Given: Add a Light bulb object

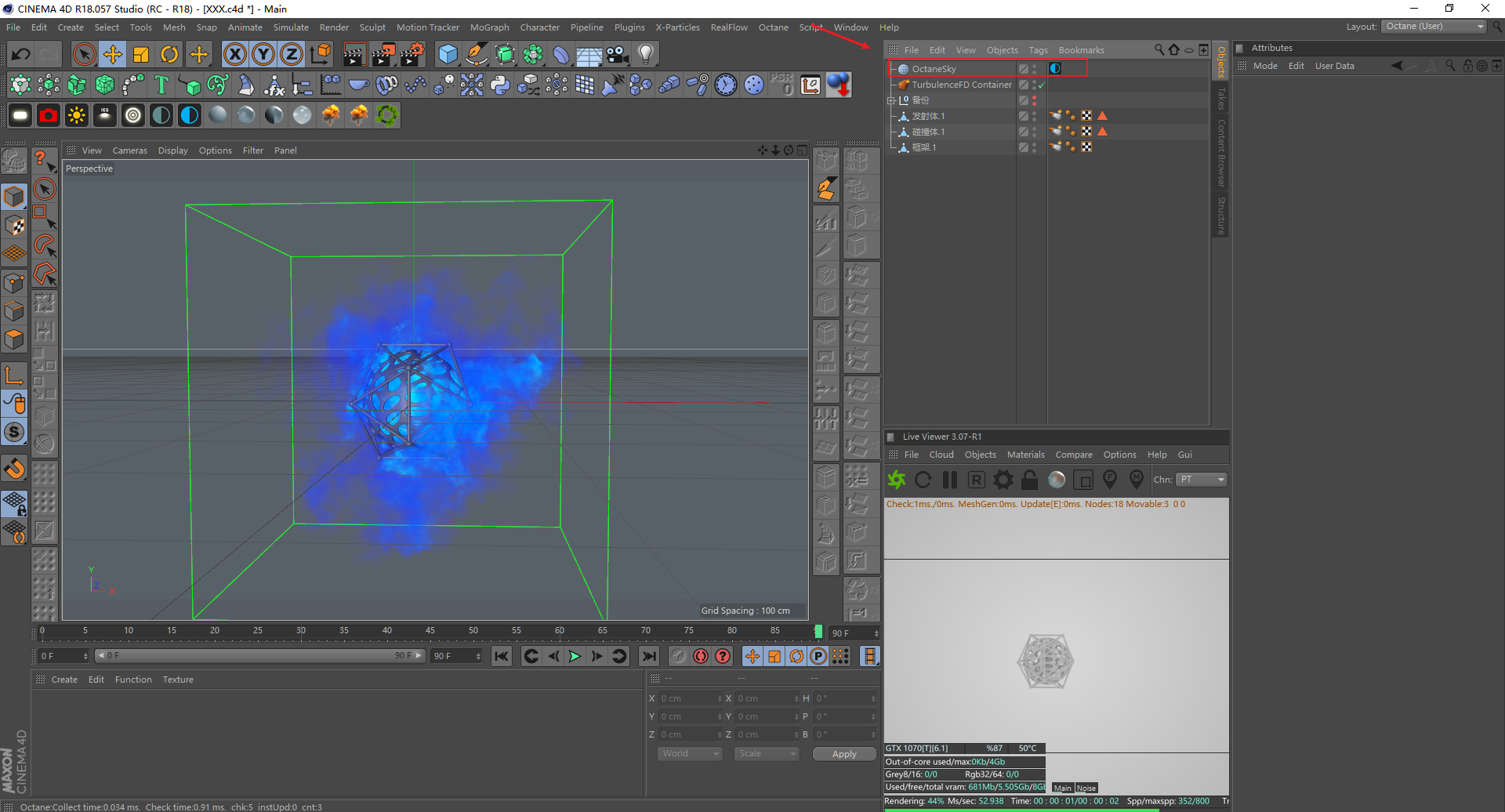Looking at the screenshot, I should [646, 54].
